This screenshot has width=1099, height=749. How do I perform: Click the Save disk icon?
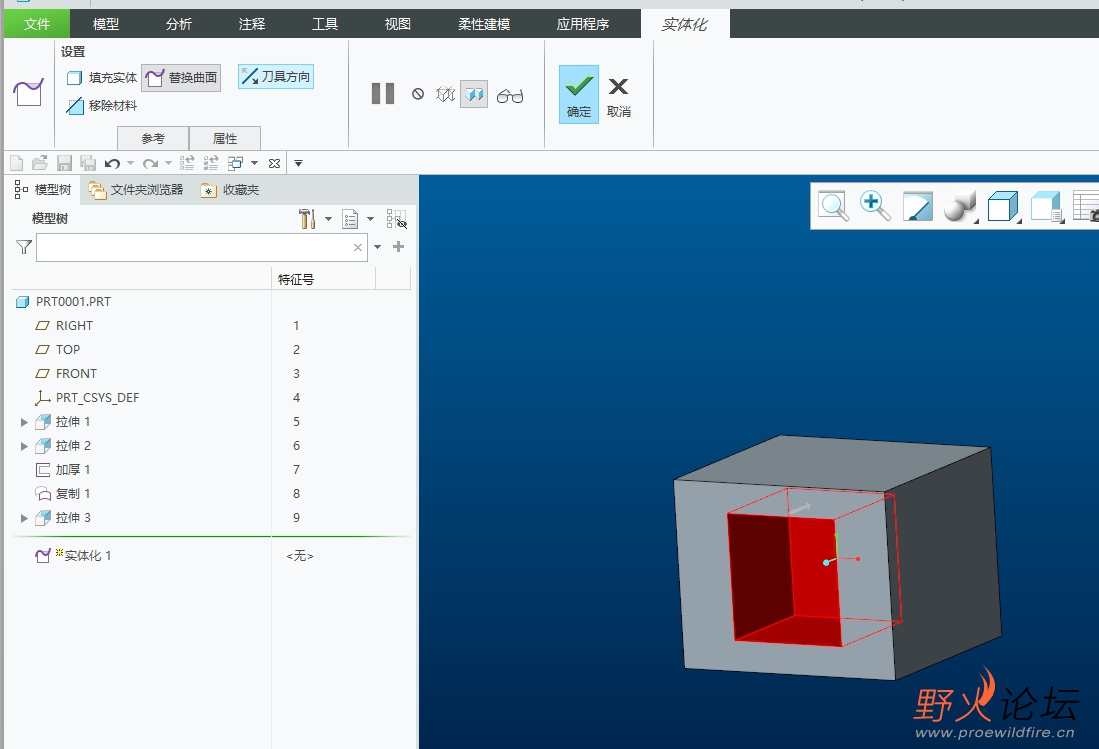(x=64, y=163)
